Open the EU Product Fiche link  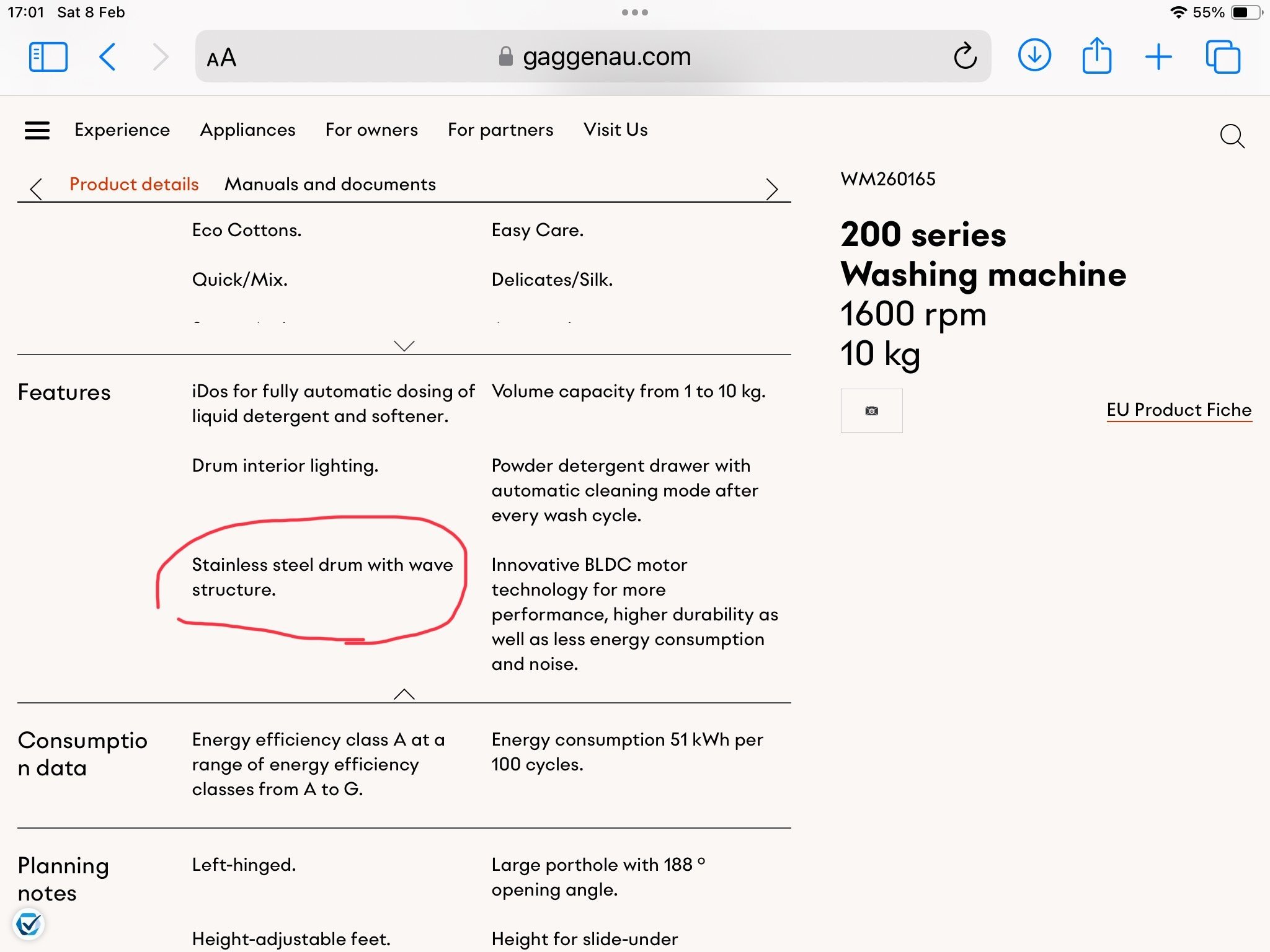click(x=1179, y=410)
